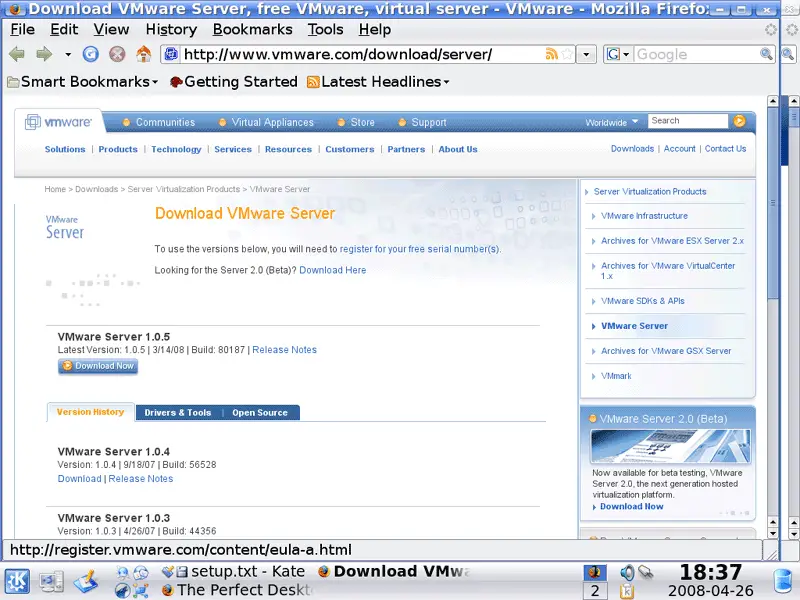The width and height of the screenshot is (800, 600).
Task: Open Release Notes for version 1.0.5
Action: (x=284, y=349)
